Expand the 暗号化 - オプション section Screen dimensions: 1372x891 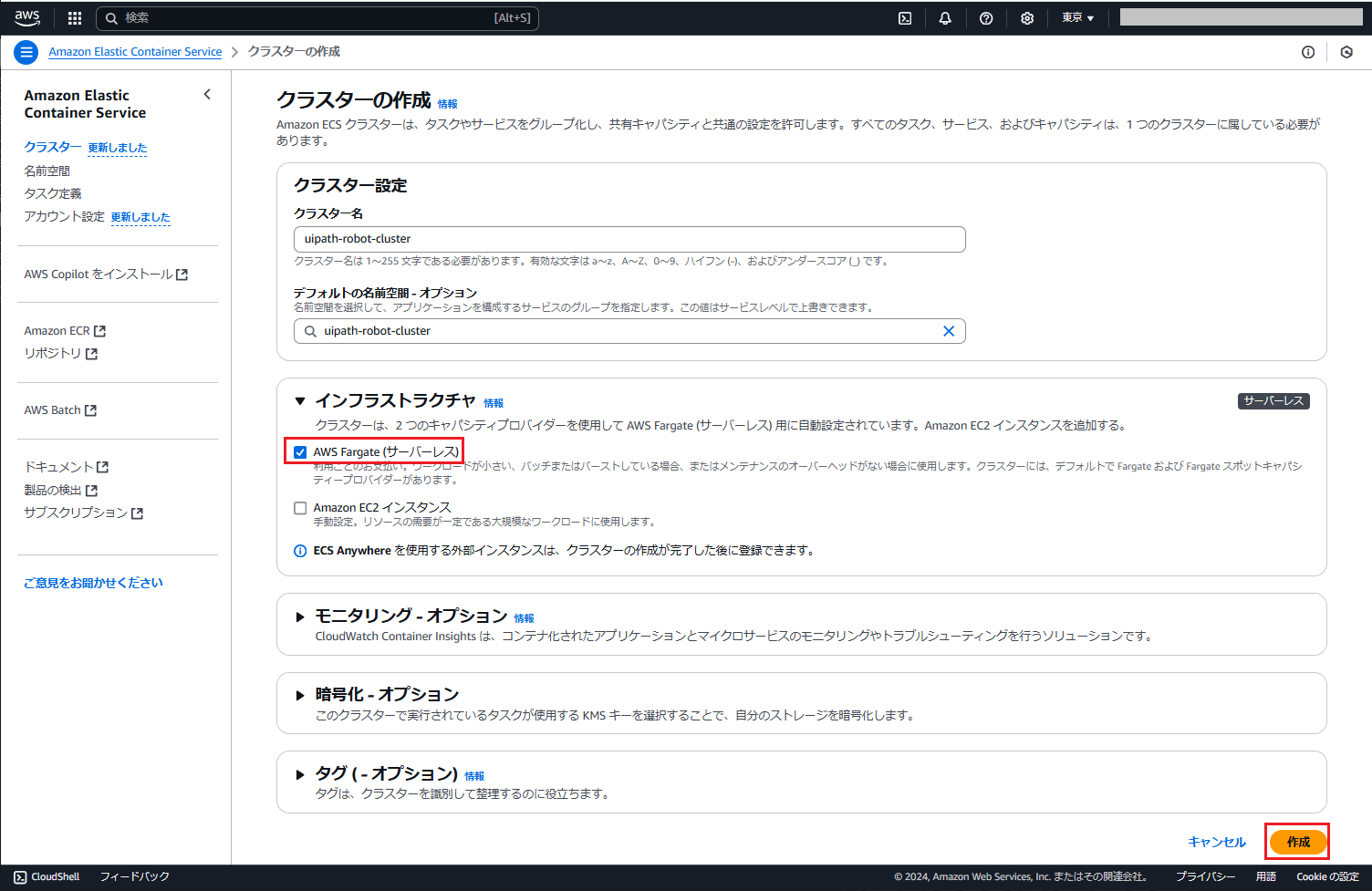299,695
